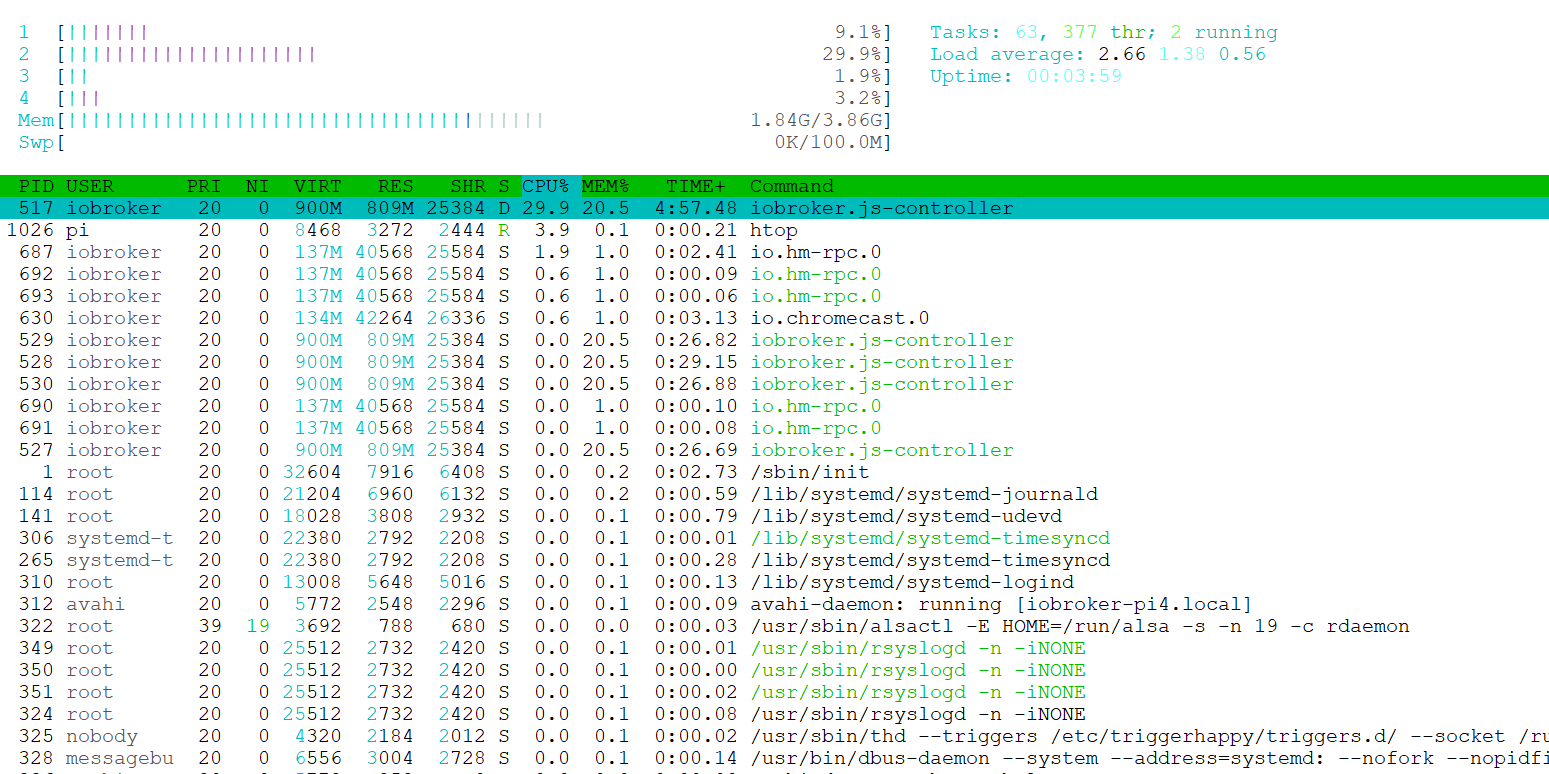Select the systemd-logind process row
Image resolution: width=1549 pixels, height=774 pixels.
(x=774, y=582)
